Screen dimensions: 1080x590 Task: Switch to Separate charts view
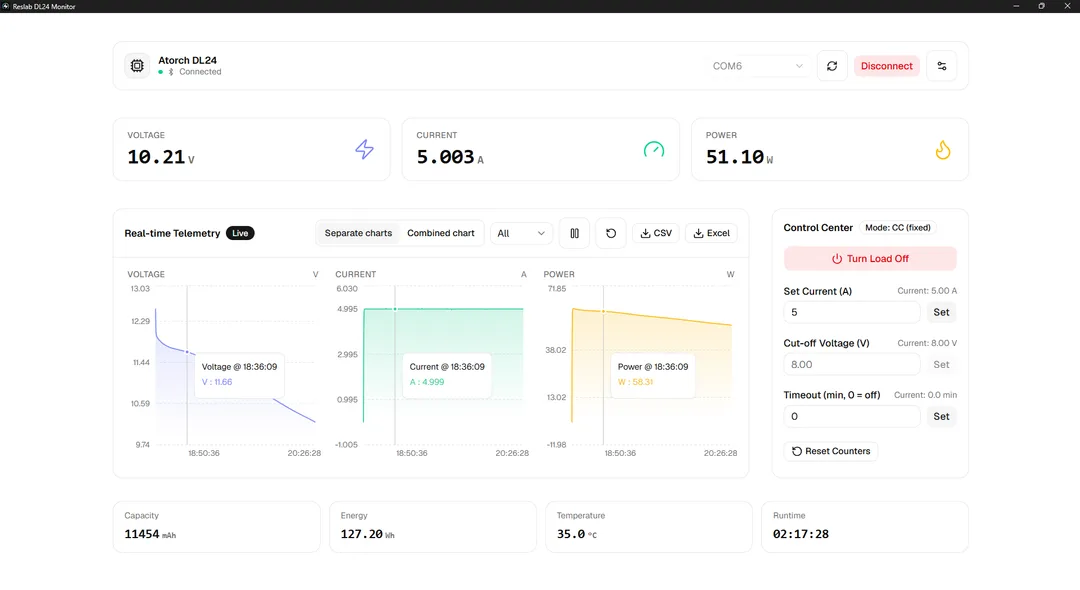coord(358,233)
